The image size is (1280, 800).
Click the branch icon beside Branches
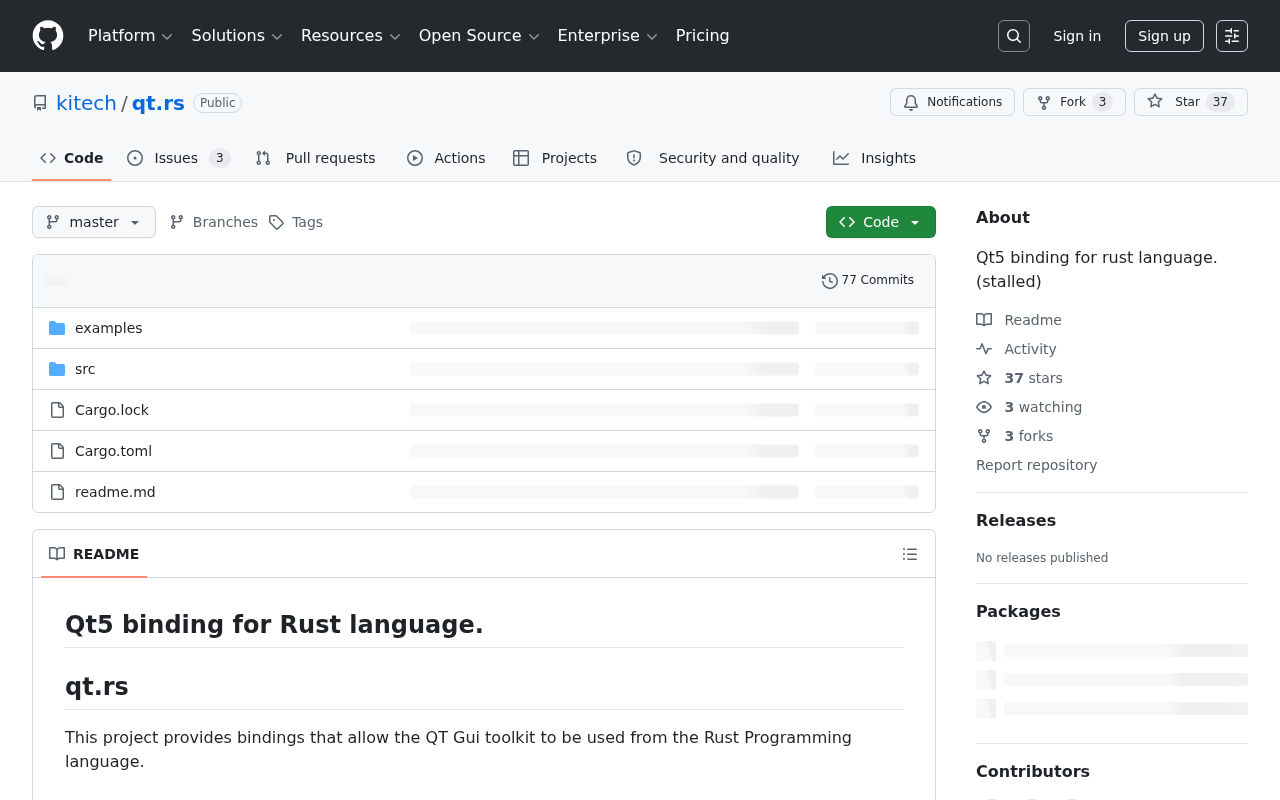click(x=177, y=222)
